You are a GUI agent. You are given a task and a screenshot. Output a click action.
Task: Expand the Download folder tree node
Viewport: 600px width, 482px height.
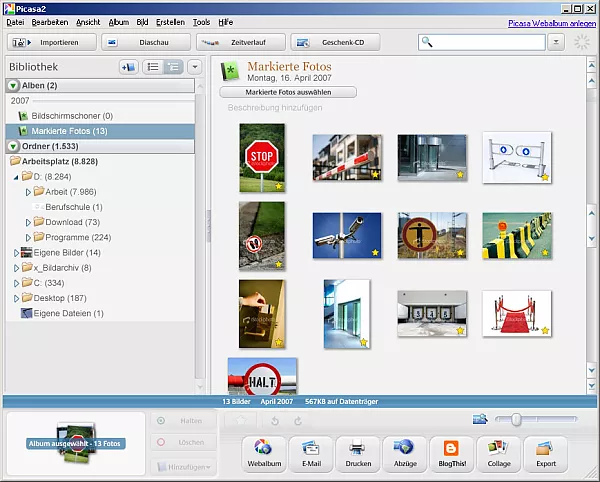tap(28, 222)
